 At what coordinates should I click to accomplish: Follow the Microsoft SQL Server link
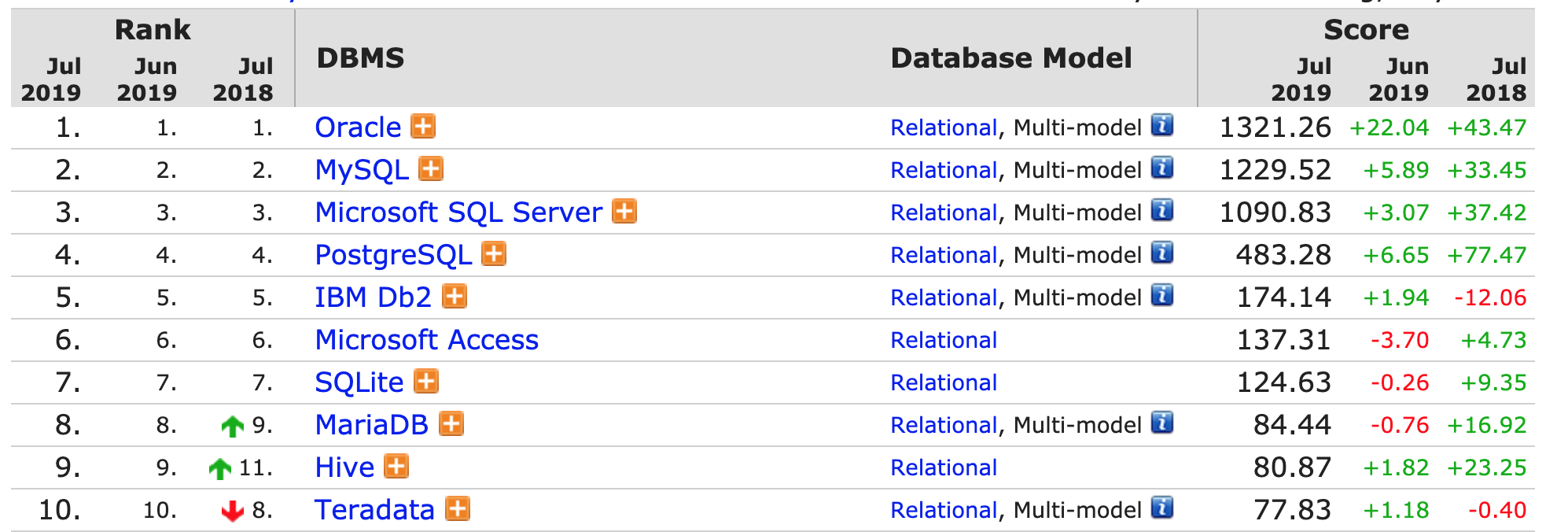click(x=458, y=212)
